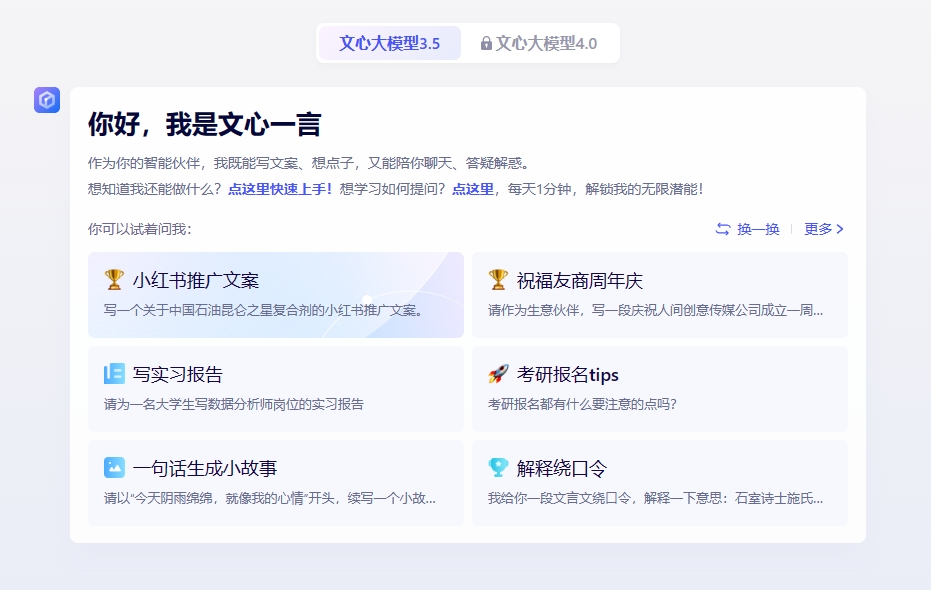
Task: Click the rocket icon on 考研报名tips
Action: [498, 374]
